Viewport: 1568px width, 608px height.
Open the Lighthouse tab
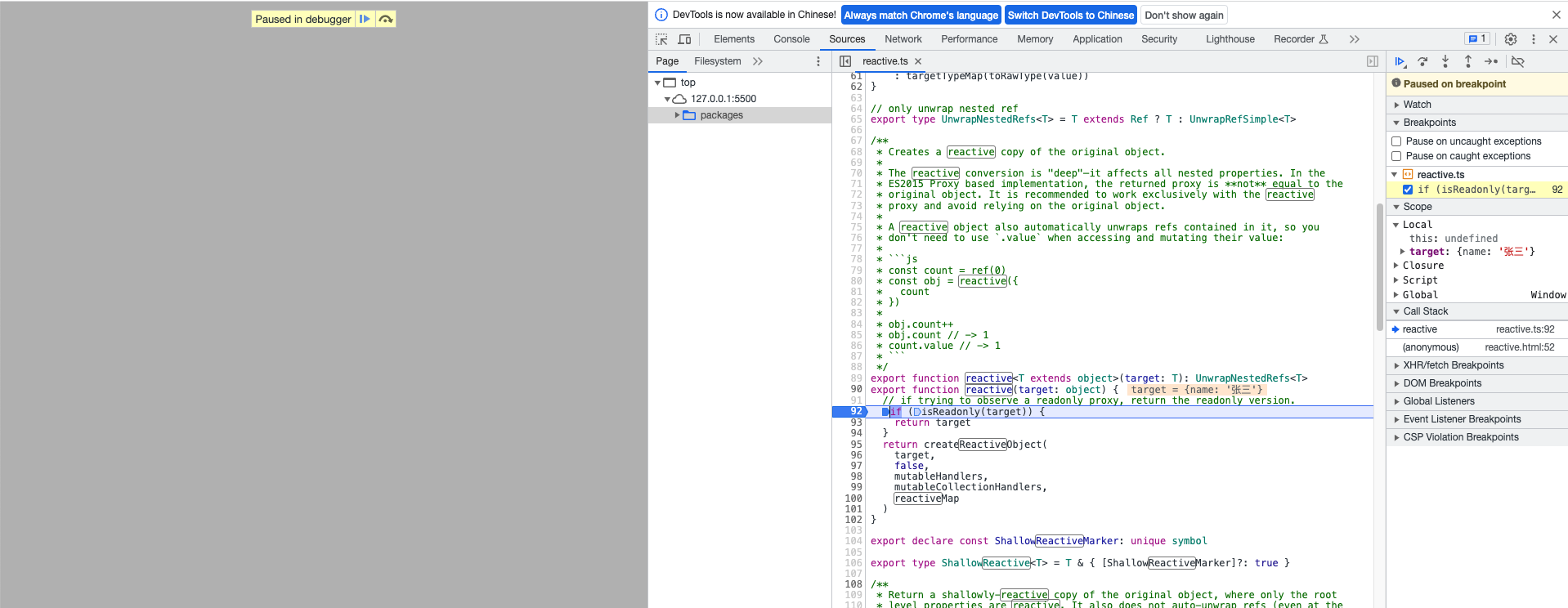pos(1230,39)
